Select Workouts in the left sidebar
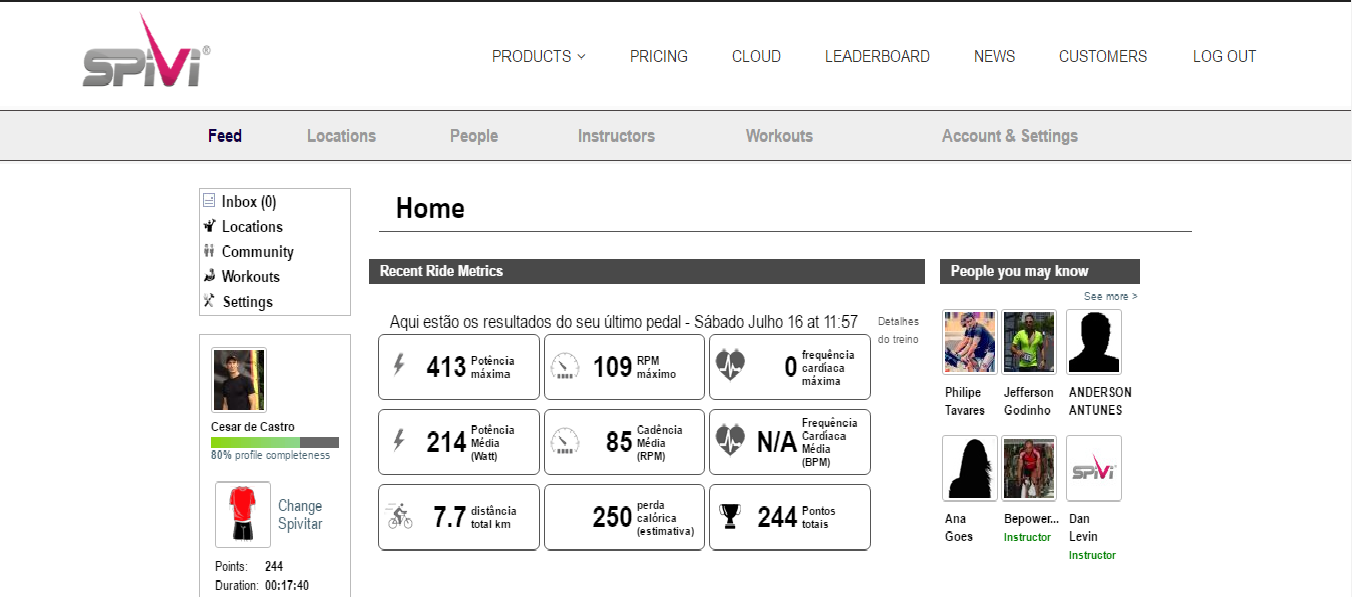 [x=250, y=277]
